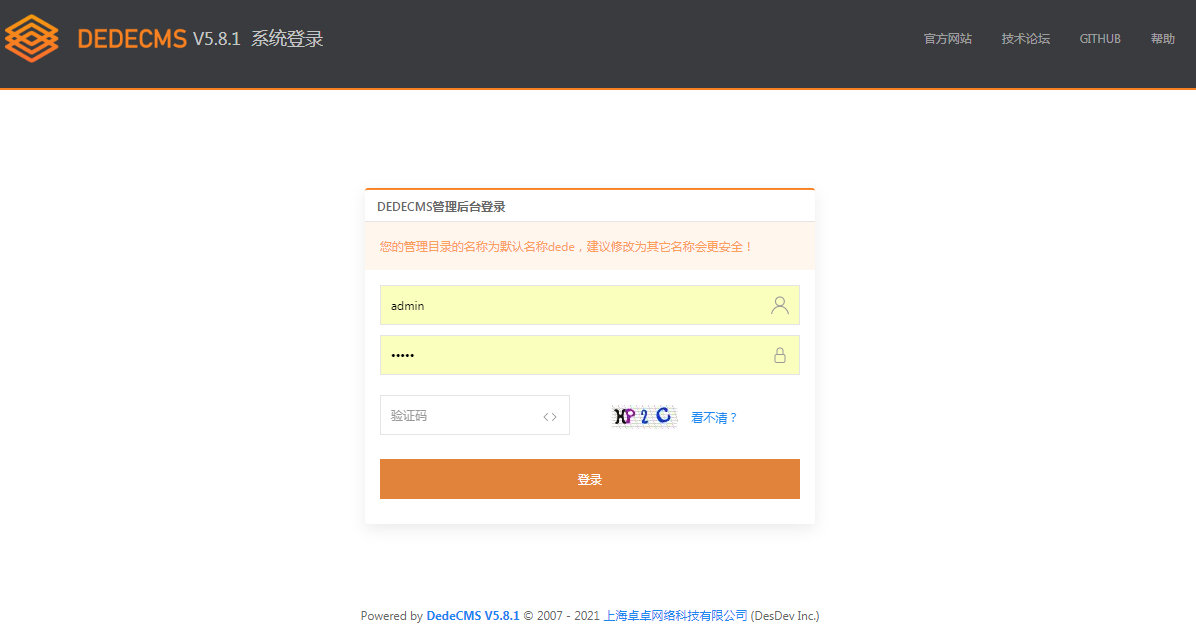This screenshot has width=1196, height=643.
Task: Click into the masked password field
Action: click(x=570, y=356)
